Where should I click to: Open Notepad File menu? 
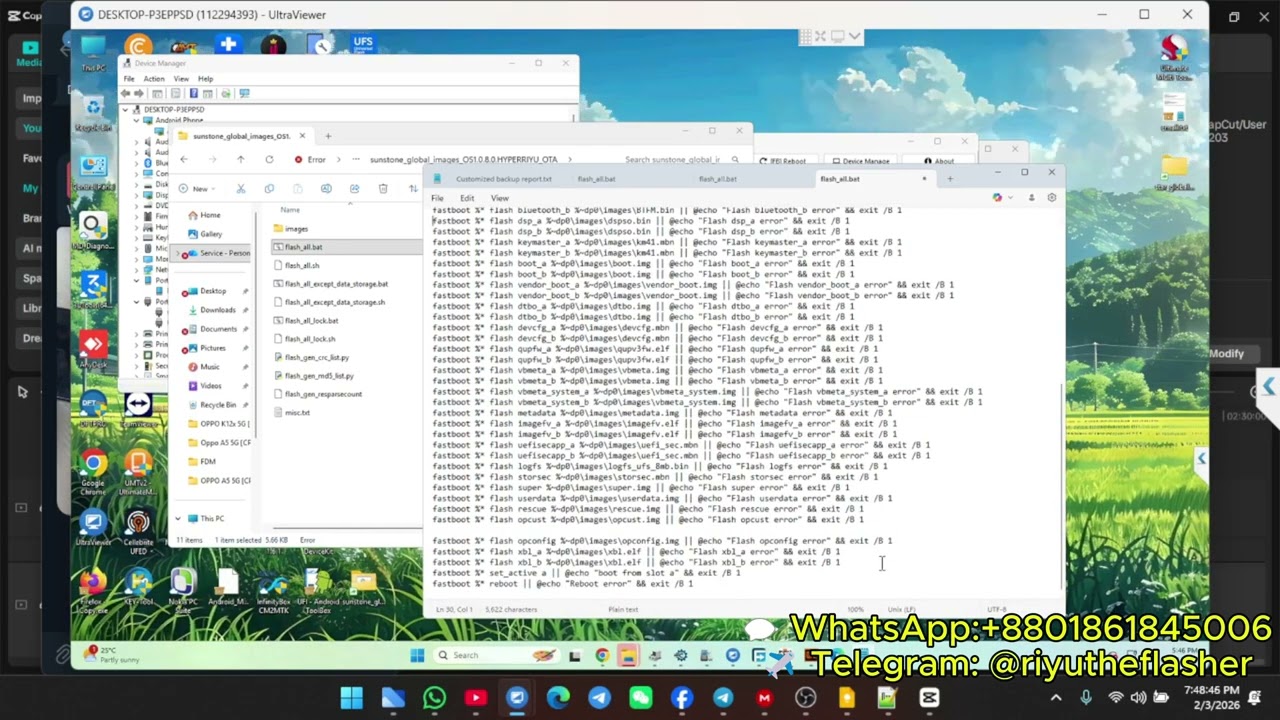point(437,198)
